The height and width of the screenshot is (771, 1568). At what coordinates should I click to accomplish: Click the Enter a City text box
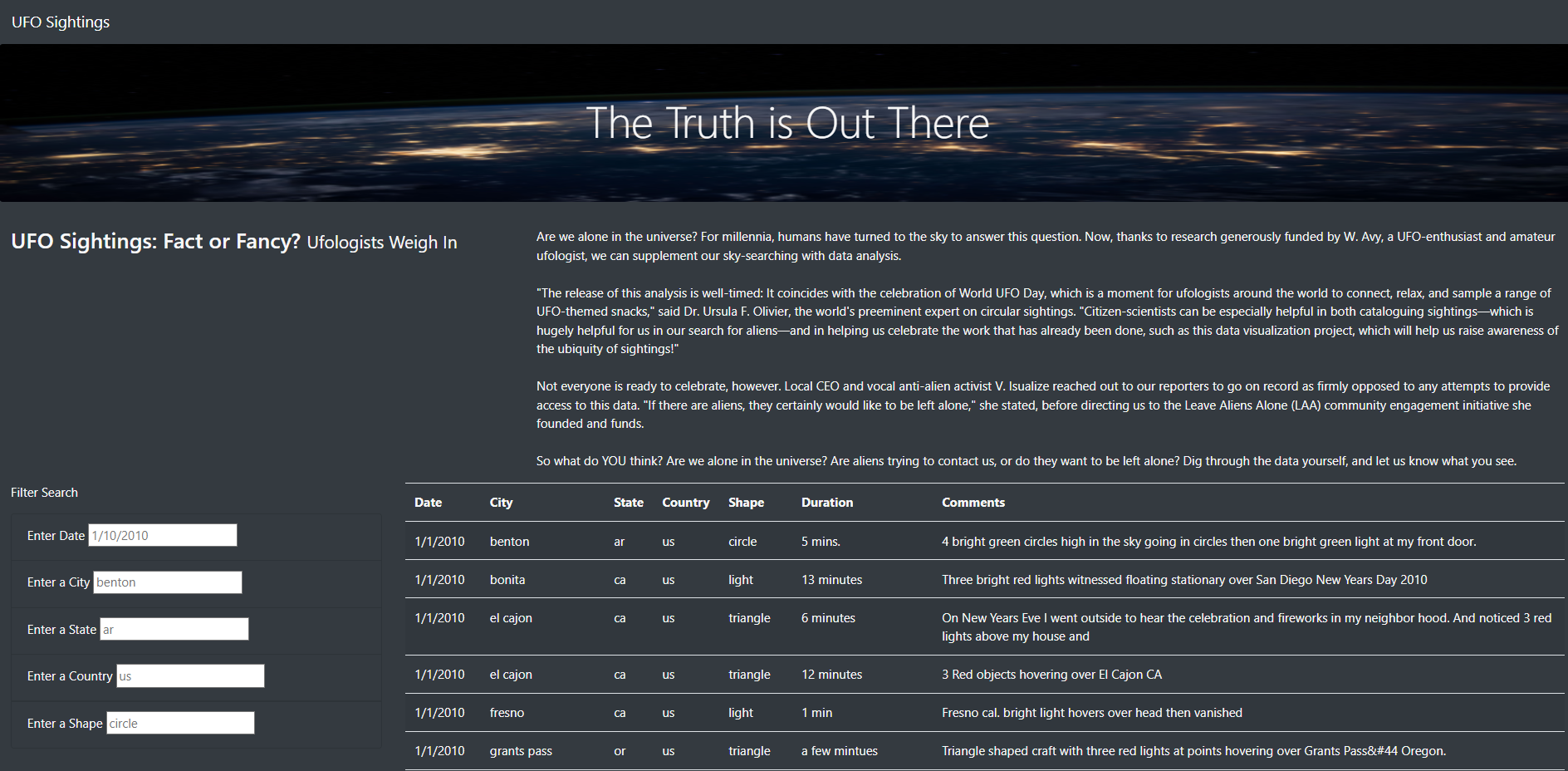[167, 582]
